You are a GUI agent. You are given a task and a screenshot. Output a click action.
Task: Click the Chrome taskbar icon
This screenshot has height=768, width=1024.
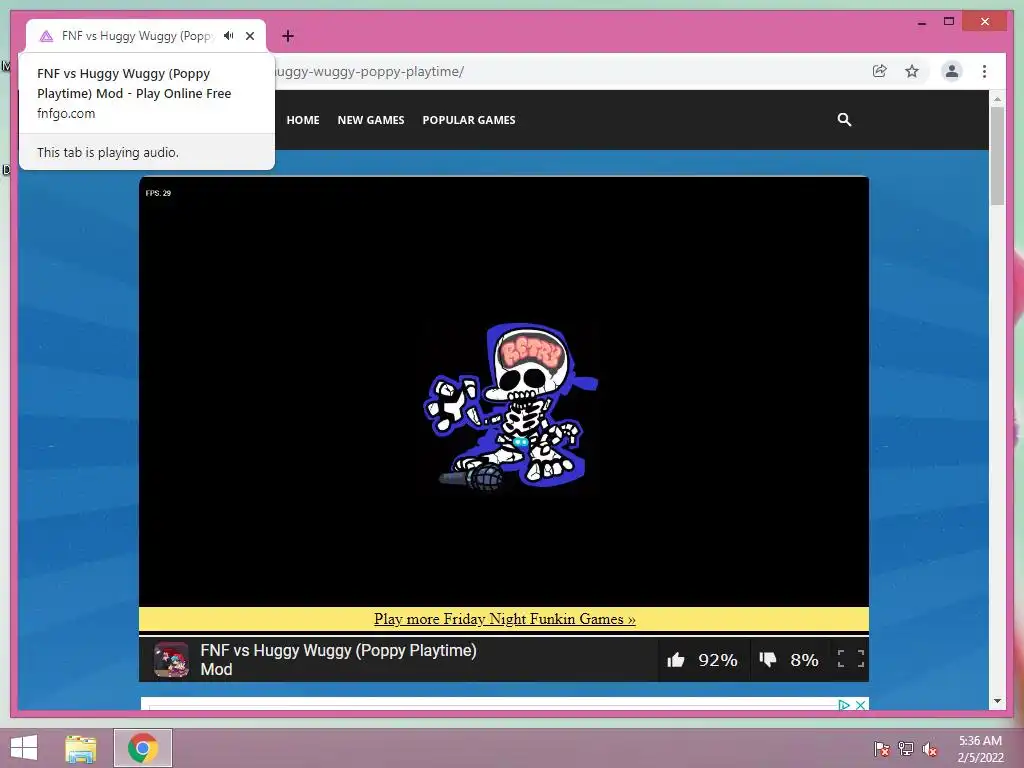(143, 748)
